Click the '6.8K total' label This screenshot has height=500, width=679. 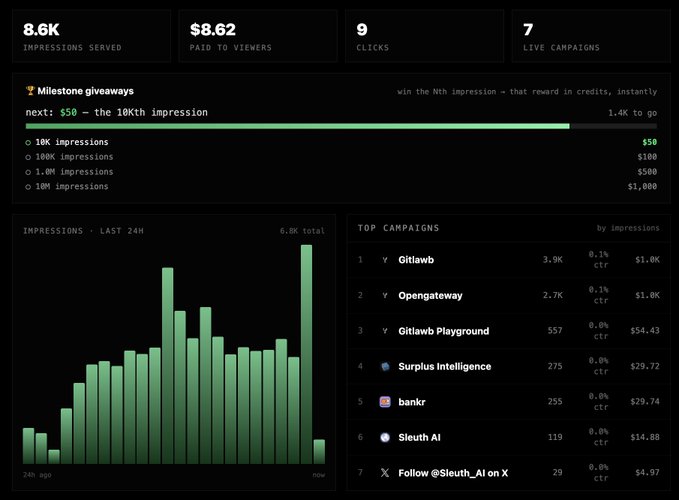302,231
